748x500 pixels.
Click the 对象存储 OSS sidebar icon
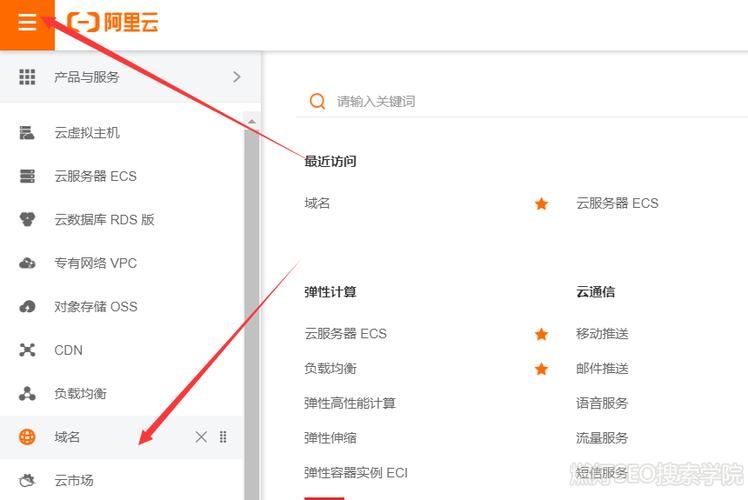coord(27,306)
